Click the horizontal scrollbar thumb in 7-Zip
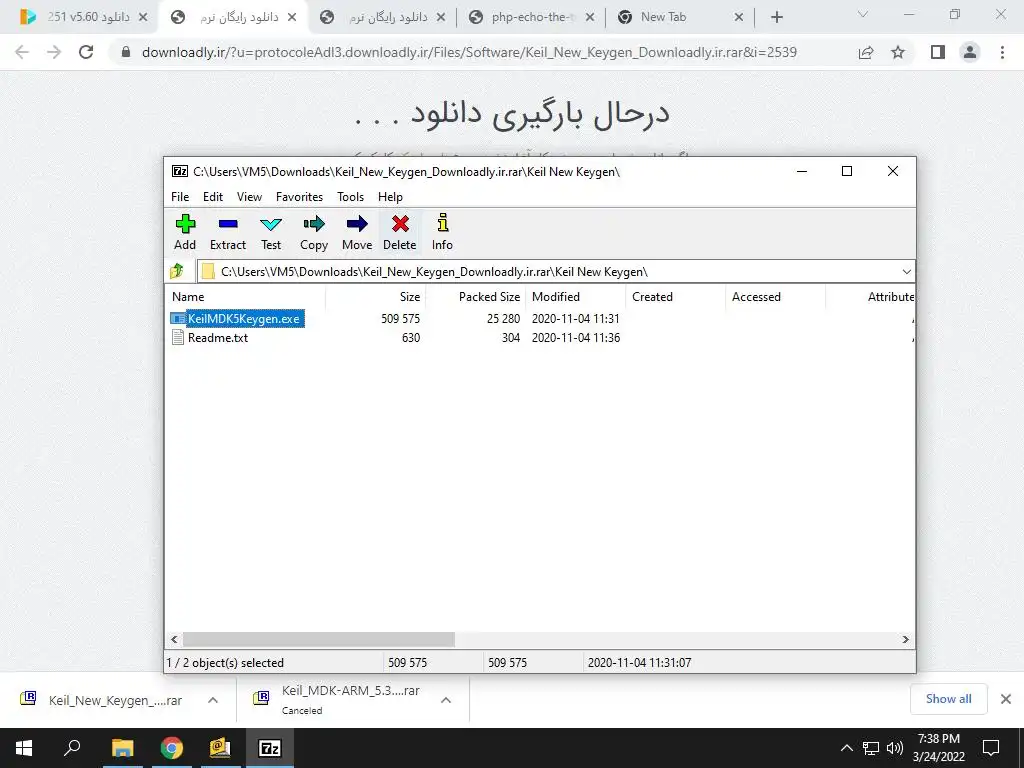Screen dimensions: 1024x768 point(319,639)
